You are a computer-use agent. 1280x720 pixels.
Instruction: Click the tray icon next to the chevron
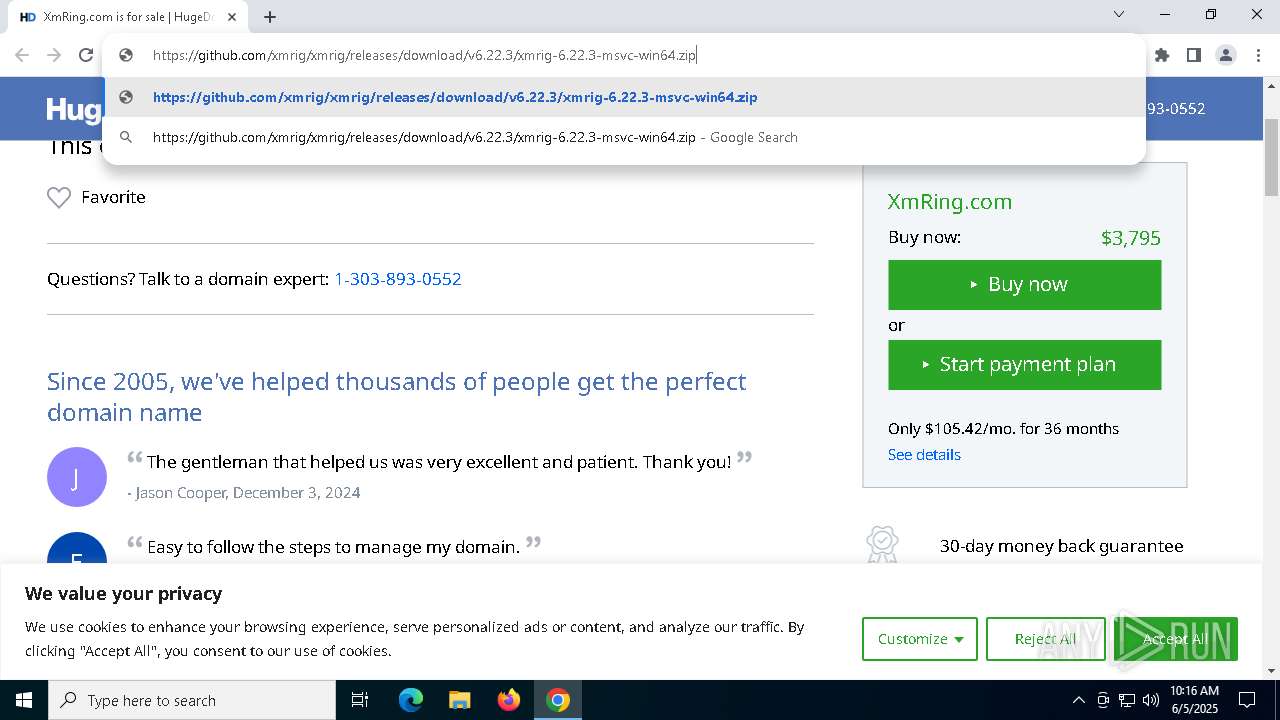pos(1103,700)
